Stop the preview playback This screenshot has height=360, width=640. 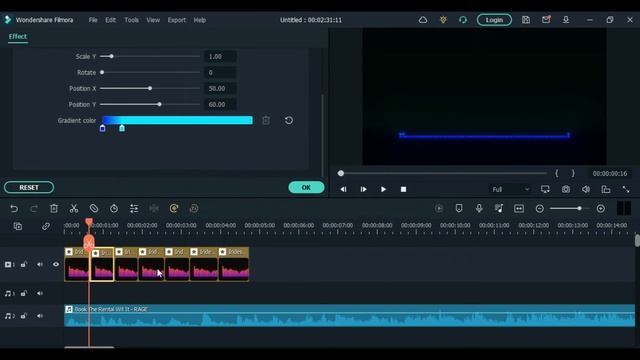click(403, 189)
